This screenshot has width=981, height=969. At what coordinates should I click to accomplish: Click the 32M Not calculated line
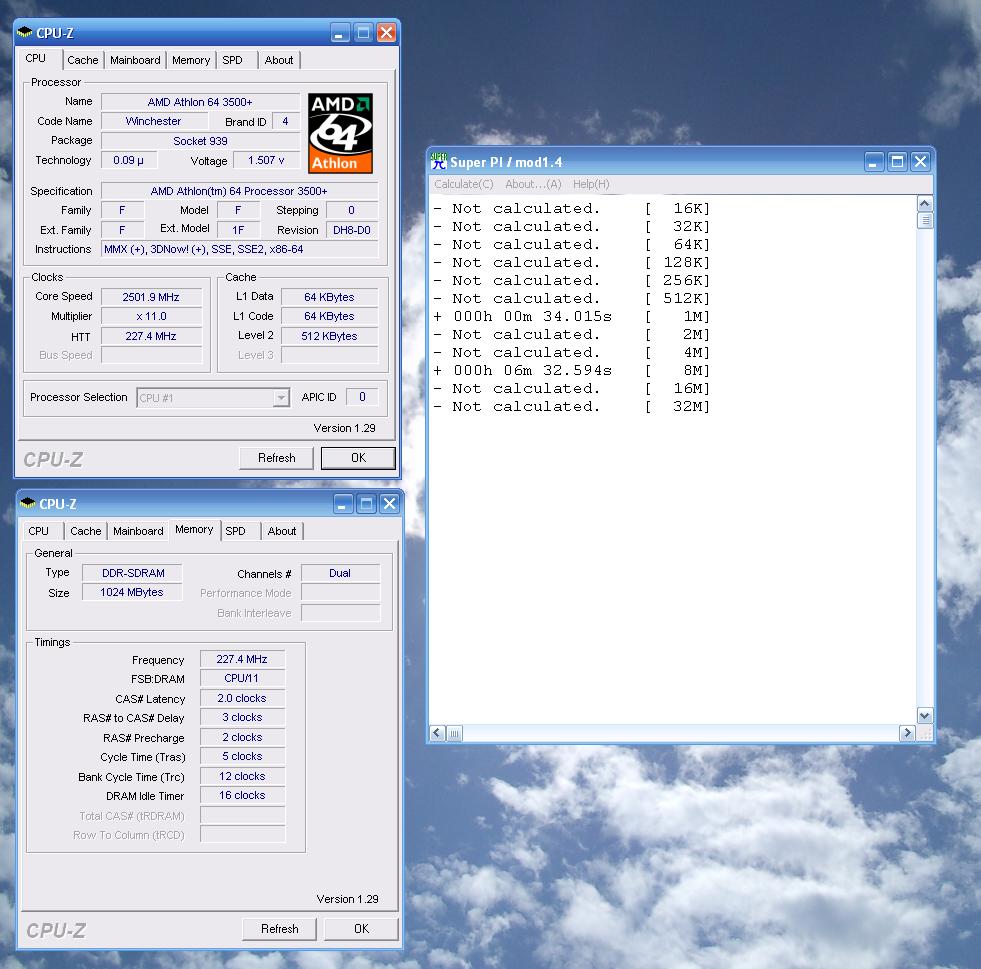coord(572,407)
